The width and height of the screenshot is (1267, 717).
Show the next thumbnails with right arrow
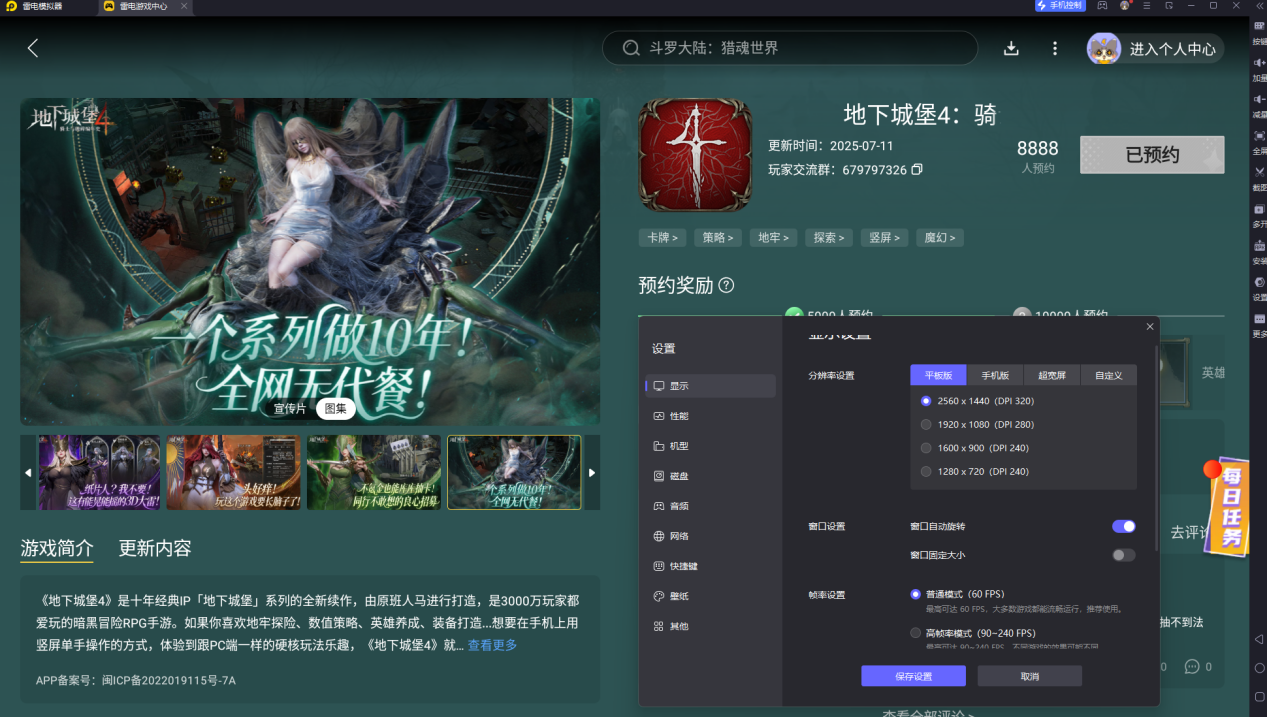coord(592,473)
